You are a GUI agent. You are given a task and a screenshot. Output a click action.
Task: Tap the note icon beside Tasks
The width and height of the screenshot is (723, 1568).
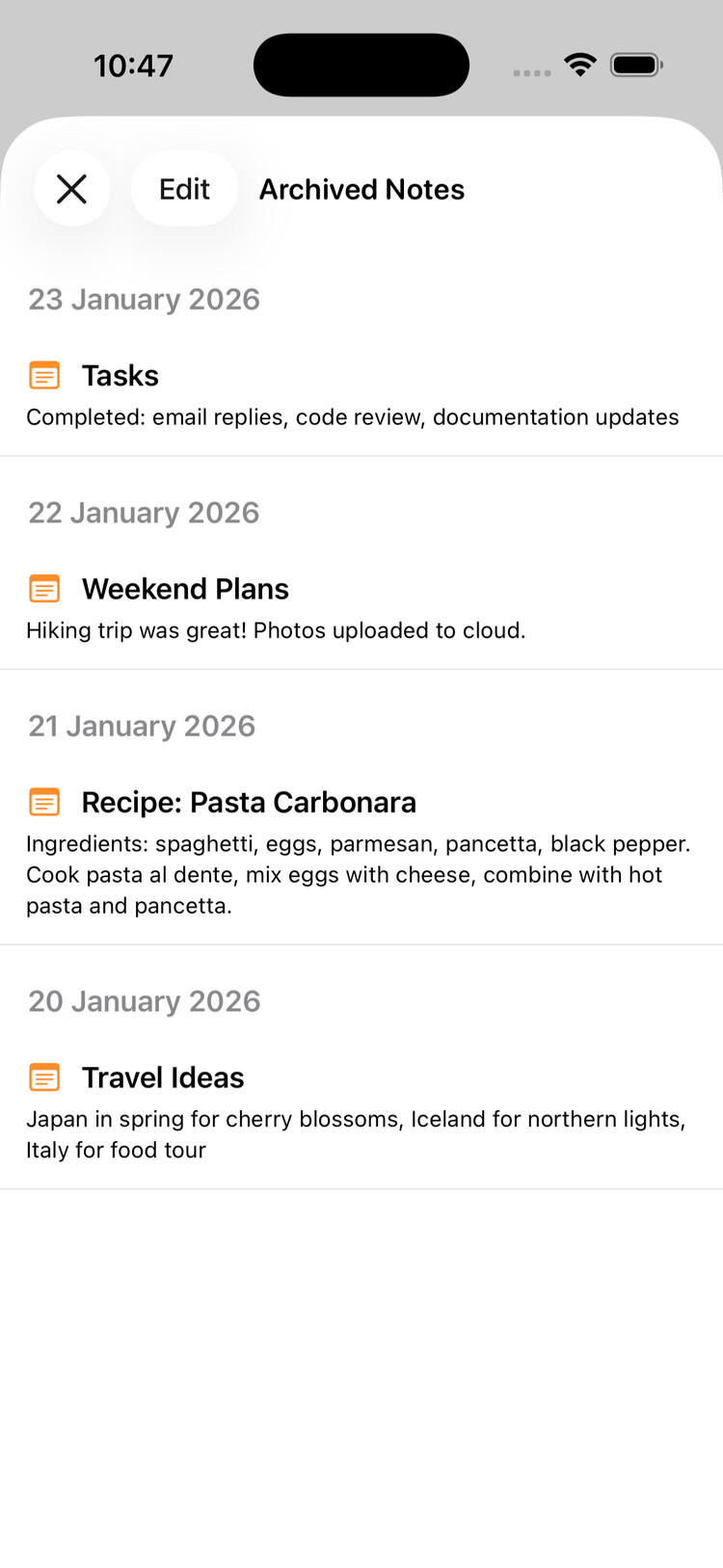point(44,375)
